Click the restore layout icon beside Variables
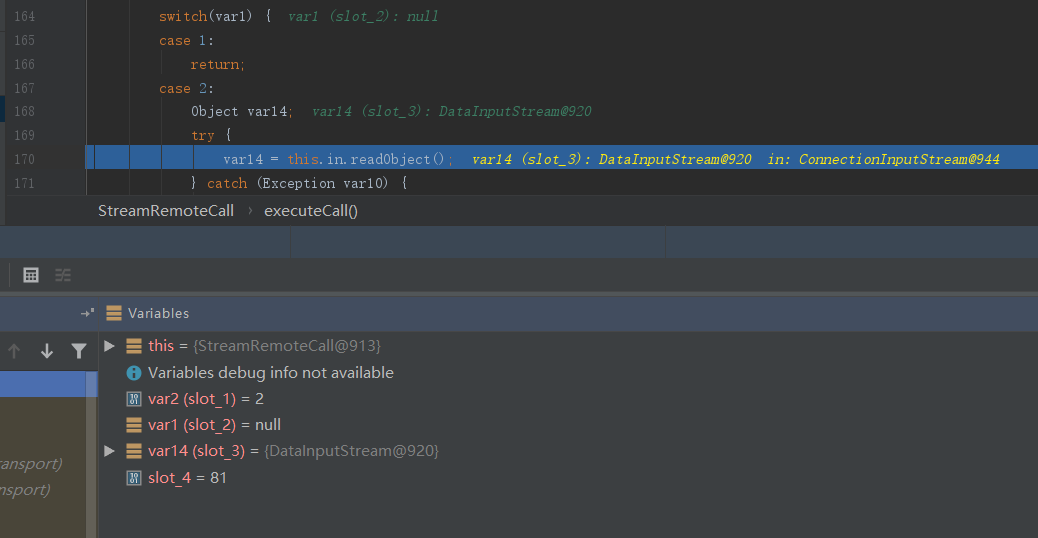This screenshot has height=538, width=1038. (87, 313)
